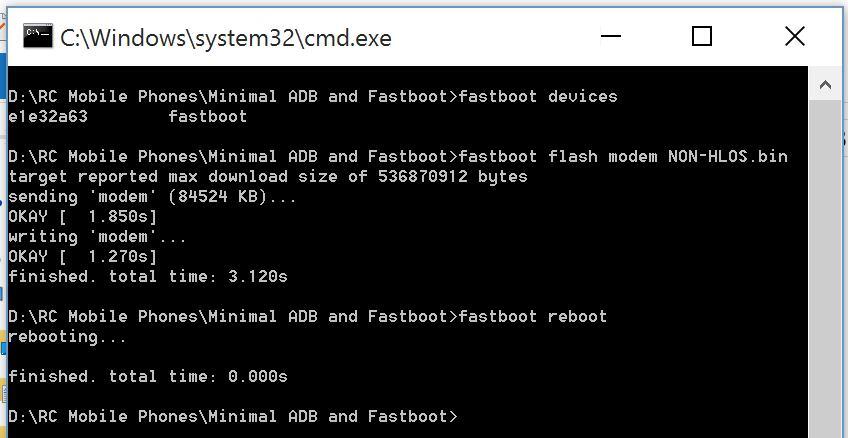The height and width of the screenshot is (438, 848).
Task: Click the device serial e1e32a63
Action: 47,117
